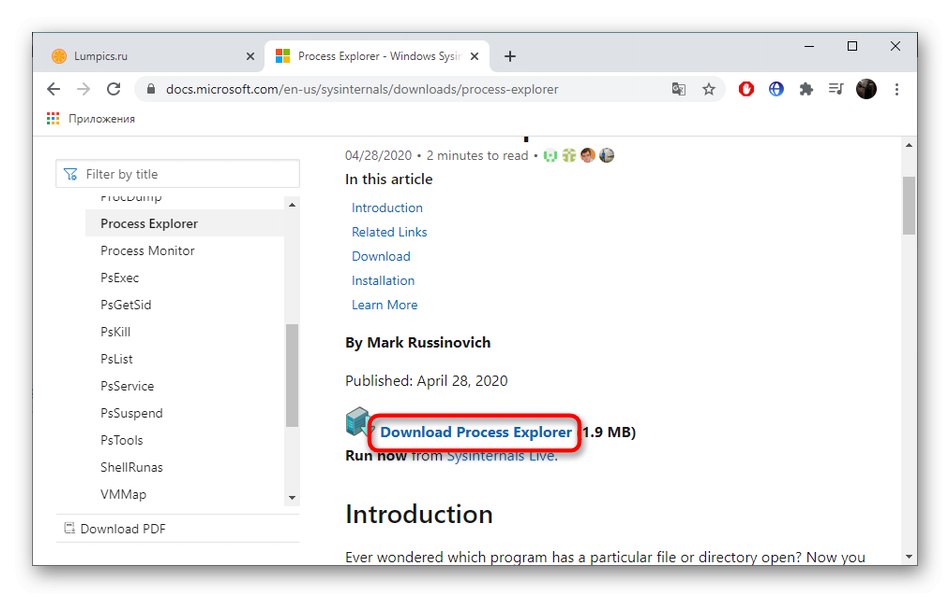
Task: Open VMMap in the sidebar list
Action: pos(123,494)
